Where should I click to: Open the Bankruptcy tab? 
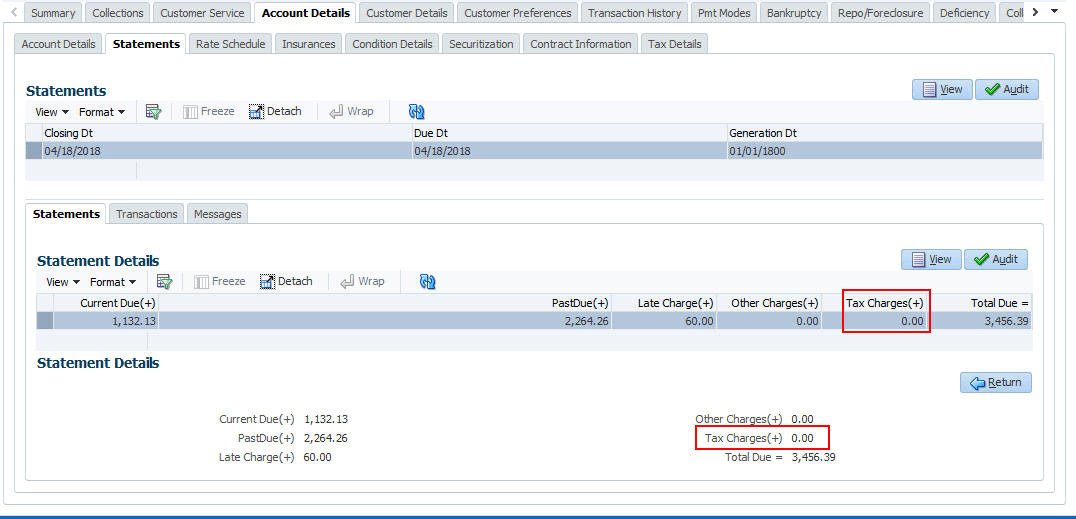(794, 13)
